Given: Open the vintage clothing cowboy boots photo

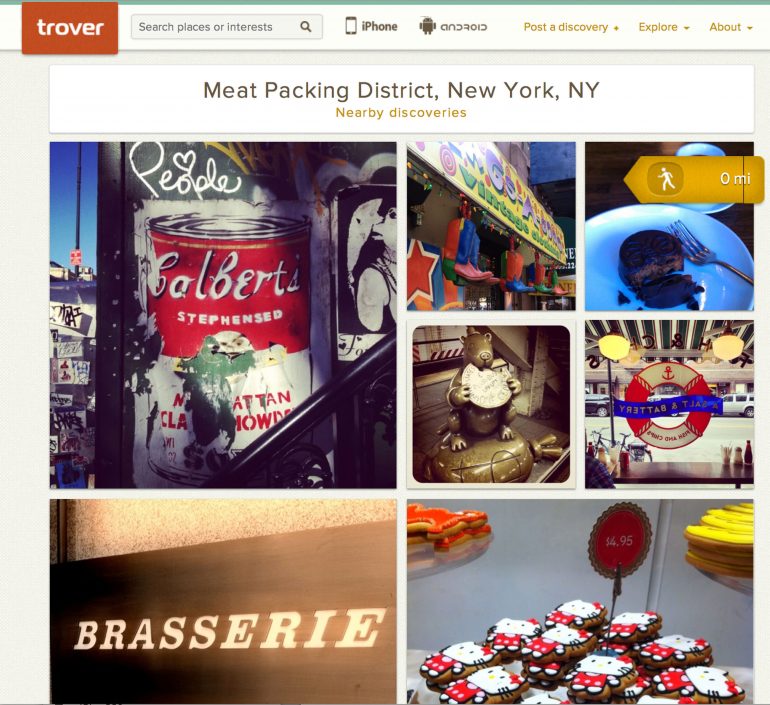Looking at the screenshot, I should pyautogui.click(x=491, y=226).
